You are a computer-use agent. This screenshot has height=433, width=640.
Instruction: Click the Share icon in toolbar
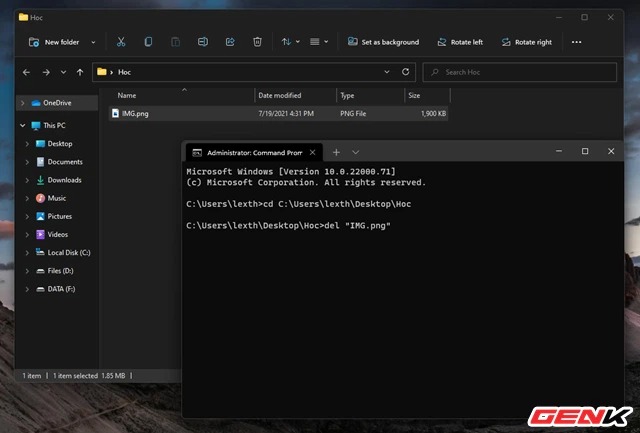point(230,42)
